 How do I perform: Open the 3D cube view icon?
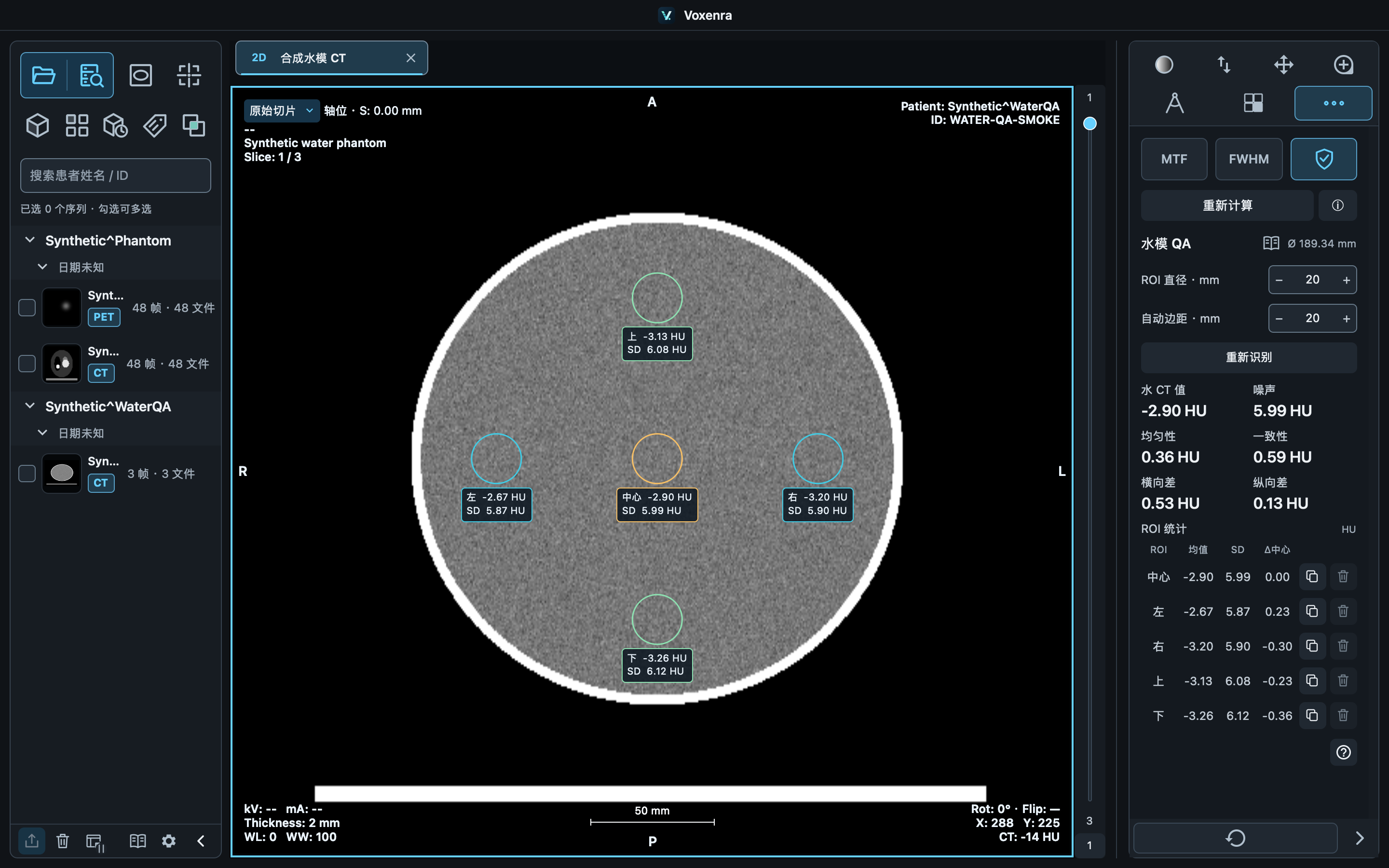tap(38, 125)
